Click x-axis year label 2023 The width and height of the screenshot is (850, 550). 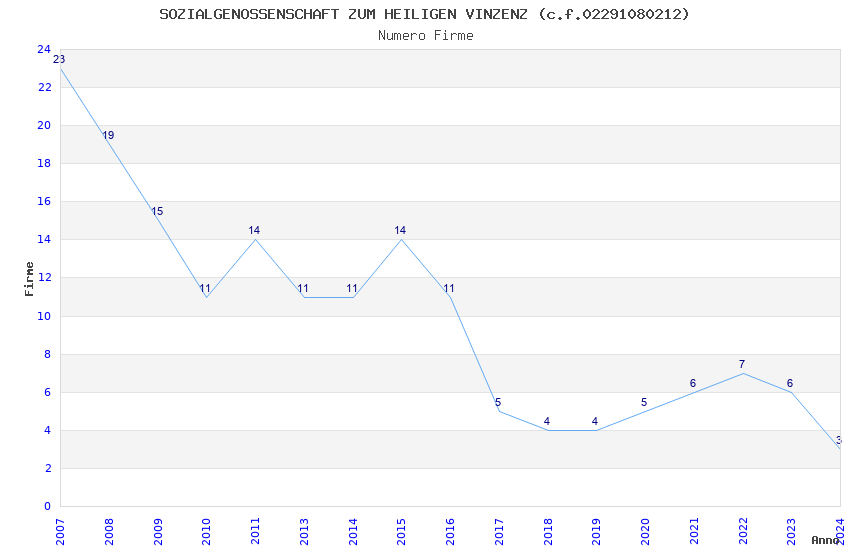[x=791, y=532]
